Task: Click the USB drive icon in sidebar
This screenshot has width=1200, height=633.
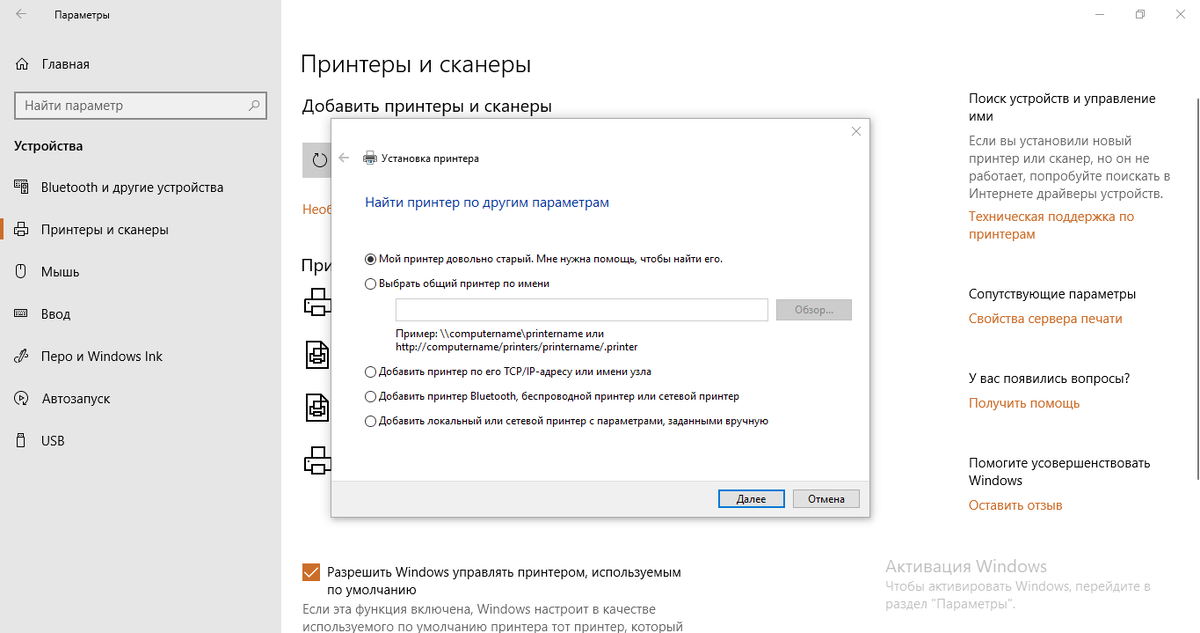Action: [22, 441]
